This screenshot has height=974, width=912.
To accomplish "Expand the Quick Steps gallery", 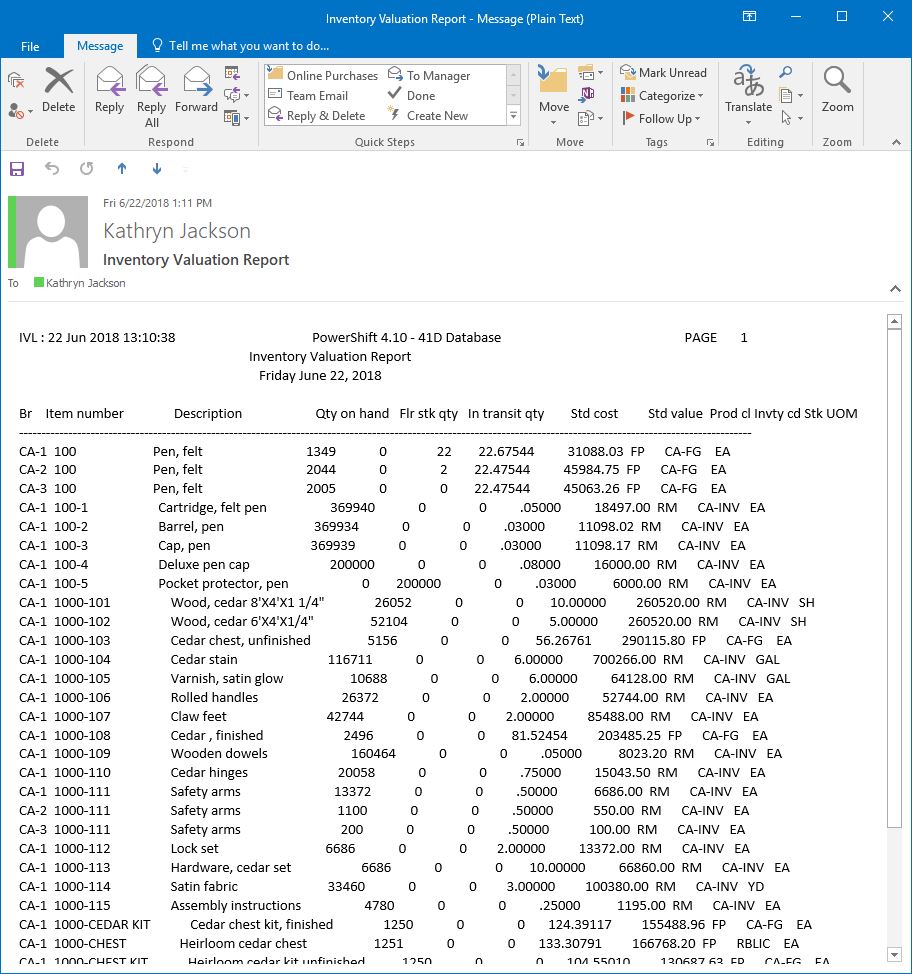I will [514, 116].
